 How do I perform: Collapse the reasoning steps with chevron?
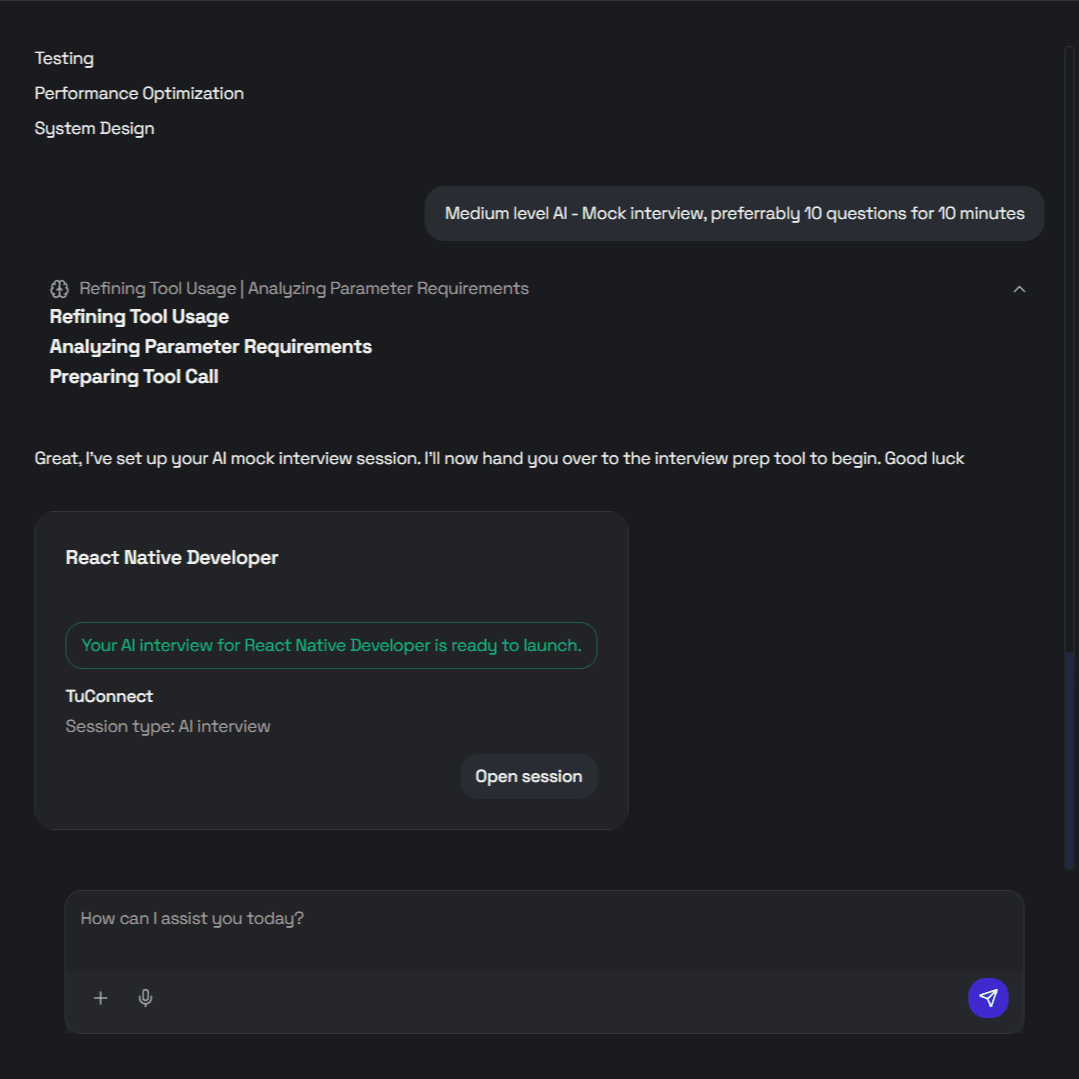1019,289
